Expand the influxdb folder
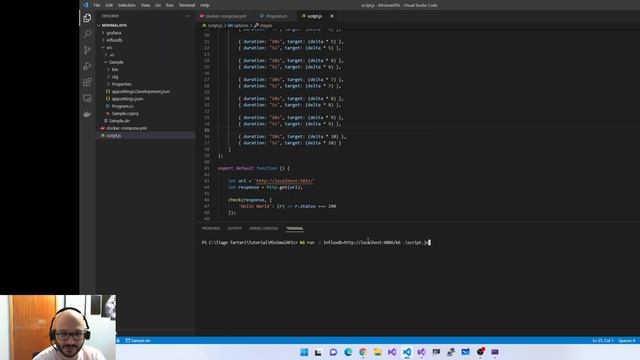This screenshot has height=360, width=640. pos(145,40)
